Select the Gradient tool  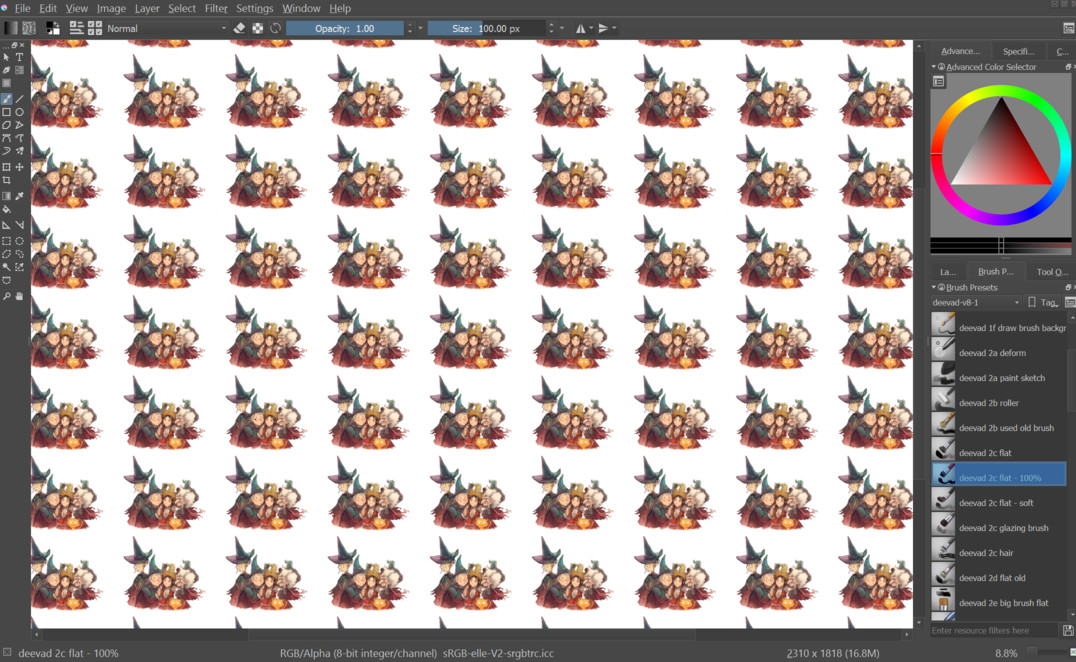click(7, 195)
